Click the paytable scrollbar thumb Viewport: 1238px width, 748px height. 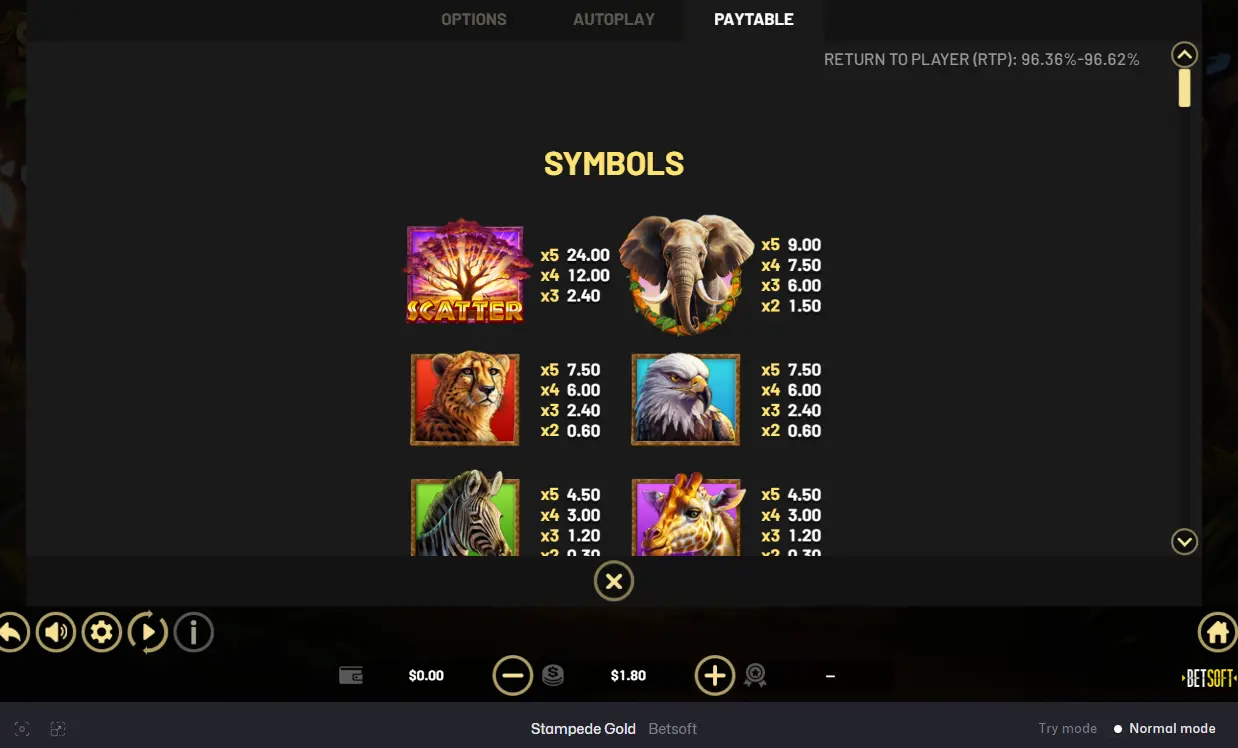point(1184,88)
